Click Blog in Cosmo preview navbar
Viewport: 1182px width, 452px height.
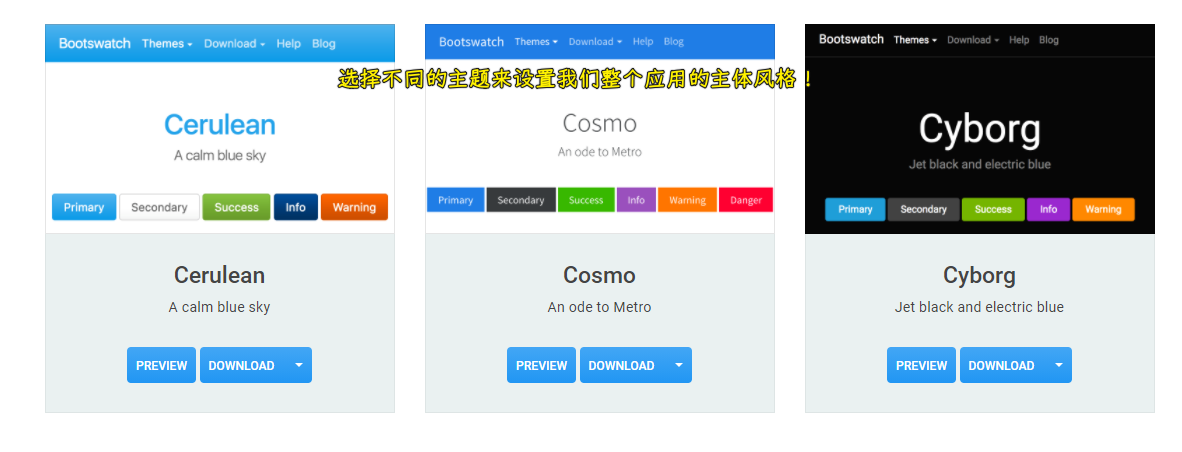pos(674,41)
